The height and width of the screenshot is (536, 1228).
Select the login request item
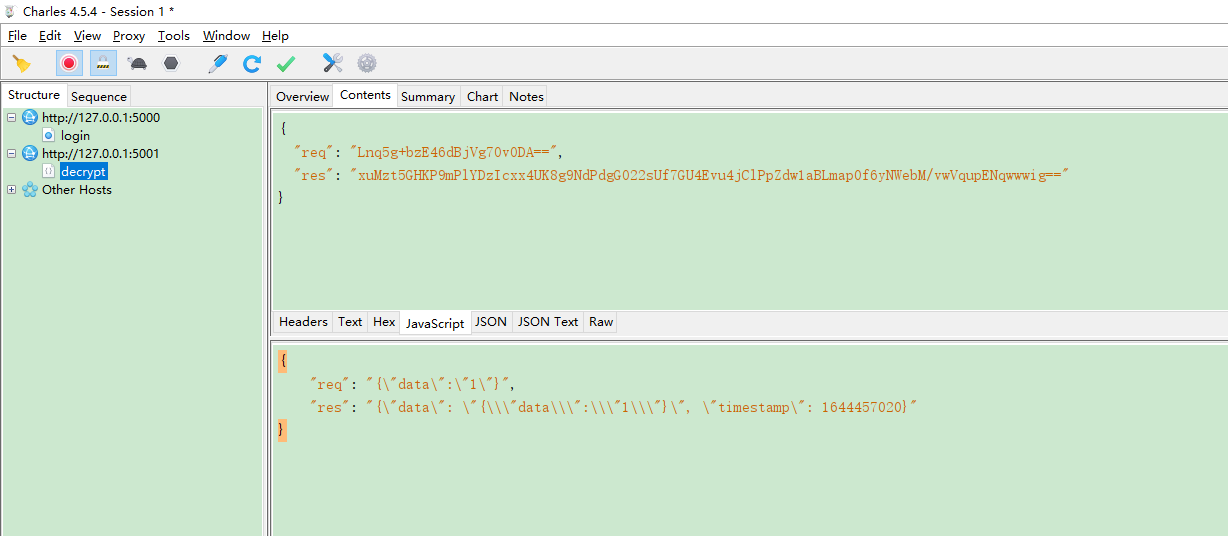click(75, 136)
